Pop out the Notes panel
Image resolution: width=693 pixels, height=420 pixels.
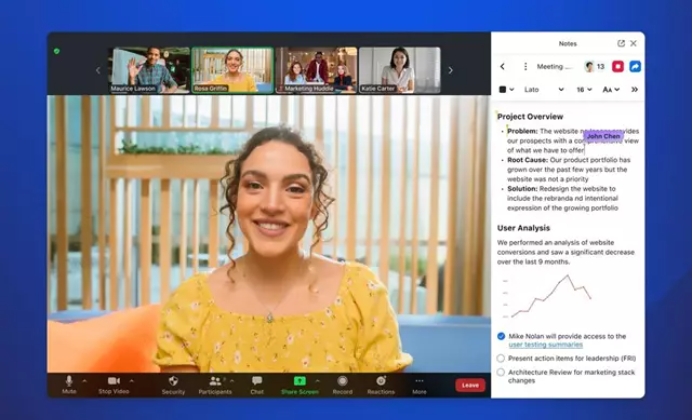621,43
